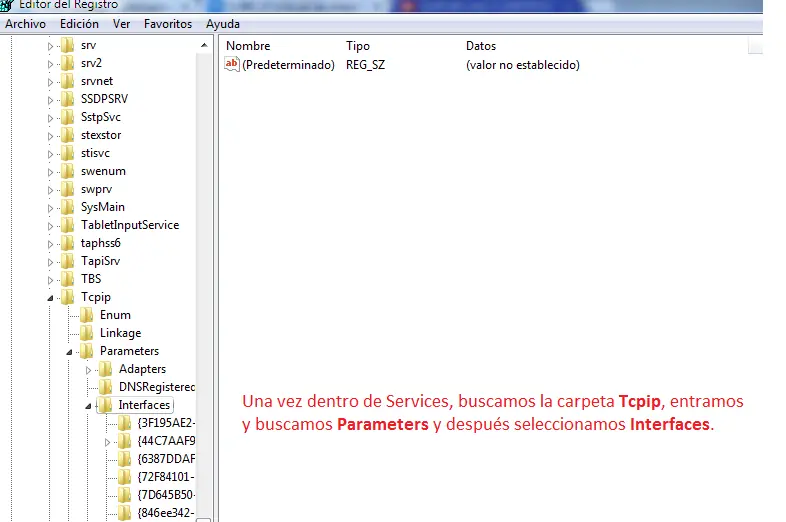
Task: Select the Linkage key label
Action: click(120, 333)
